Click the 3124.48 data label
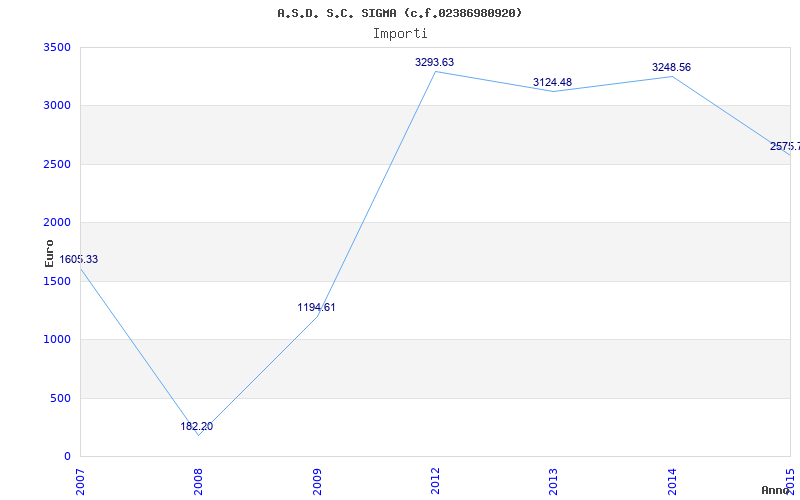This screenshot has width=800, height=500. (x=552, y=82)
